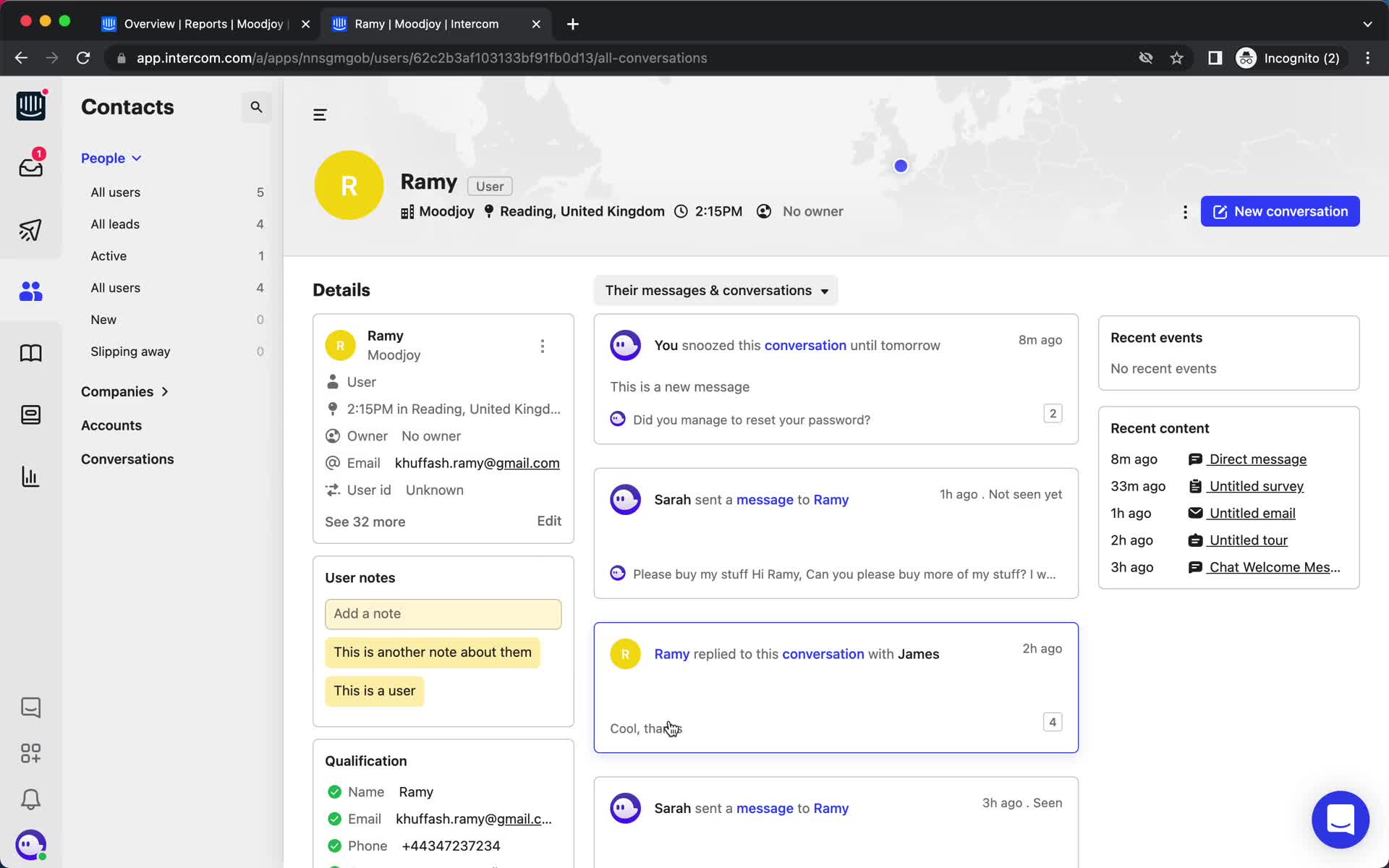
Task: Click the Phone value +44347237234
Action: 451,846
